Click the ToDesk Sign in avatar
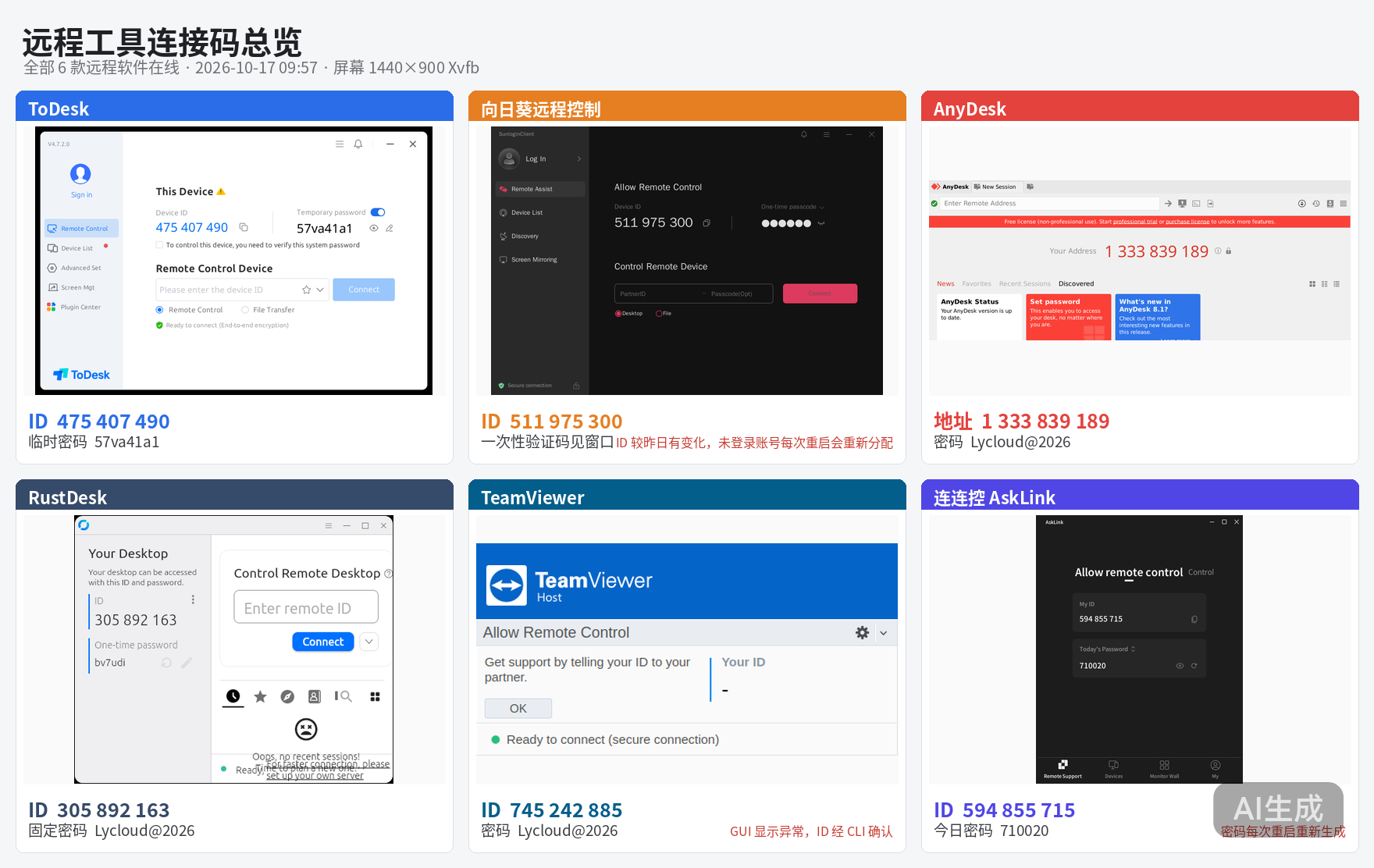Image resolution: width=1374 pixels, height=868 pixels. (x=80, y=173)
